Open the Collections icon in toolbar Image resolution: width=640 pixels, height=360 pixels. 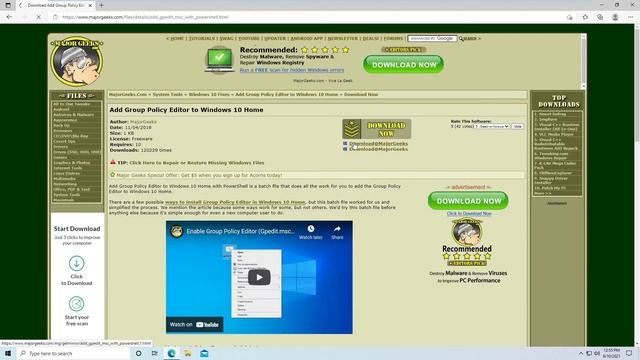point(600,17)
